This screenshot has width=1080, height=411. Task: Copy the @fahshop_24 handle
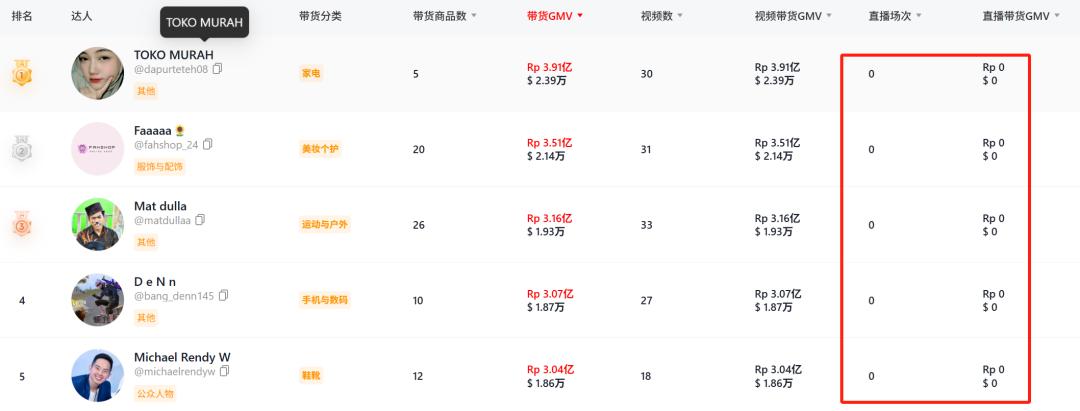pyautogui.click(x=208, y=144)
